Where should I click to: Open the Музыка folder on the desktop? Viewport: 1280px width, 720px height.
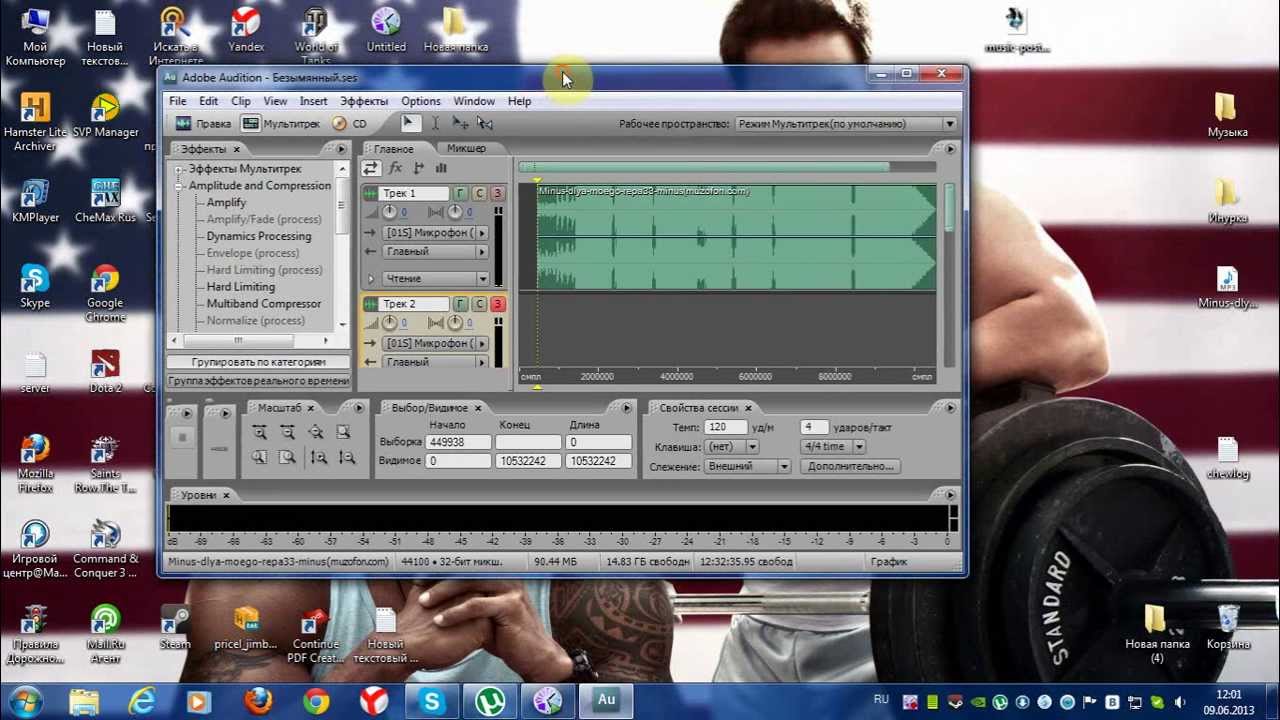(x=1227, y=114)
